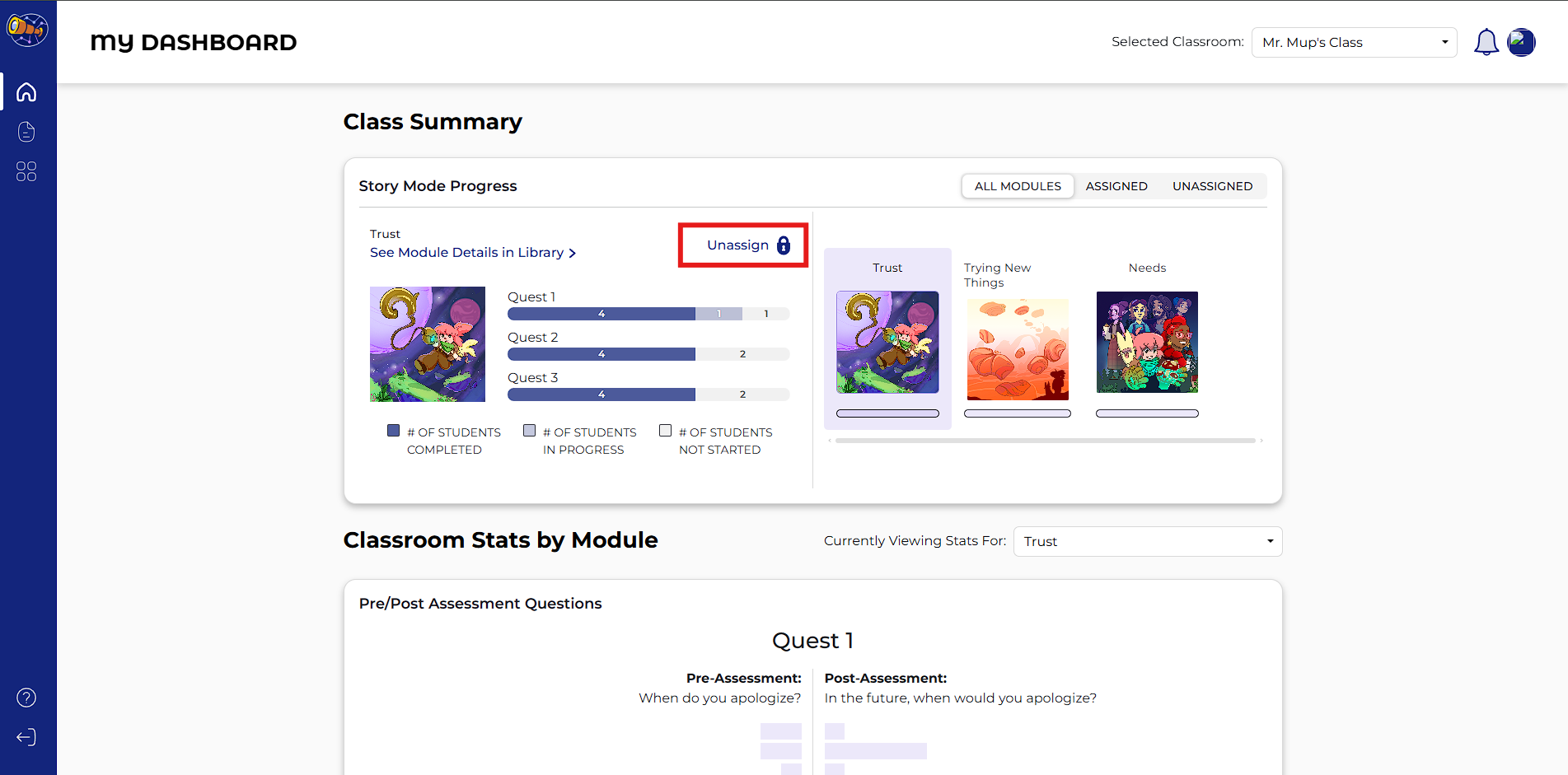Open the Selected Classroom dropdown
The height and width of the screenshot is (775, 1568).
point(1354,42)
